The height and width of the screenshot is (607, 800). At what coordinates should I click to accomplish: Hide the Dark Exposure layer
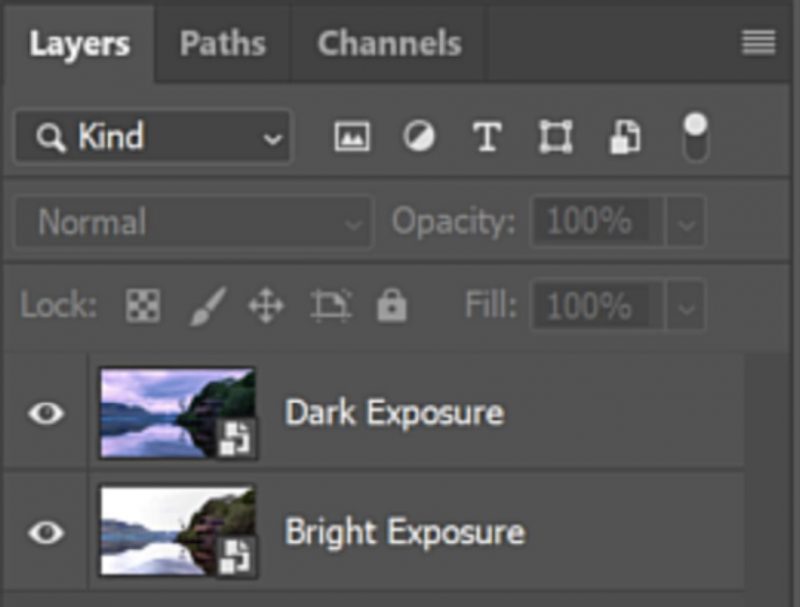pyautogui.click(x=46, y=413)
